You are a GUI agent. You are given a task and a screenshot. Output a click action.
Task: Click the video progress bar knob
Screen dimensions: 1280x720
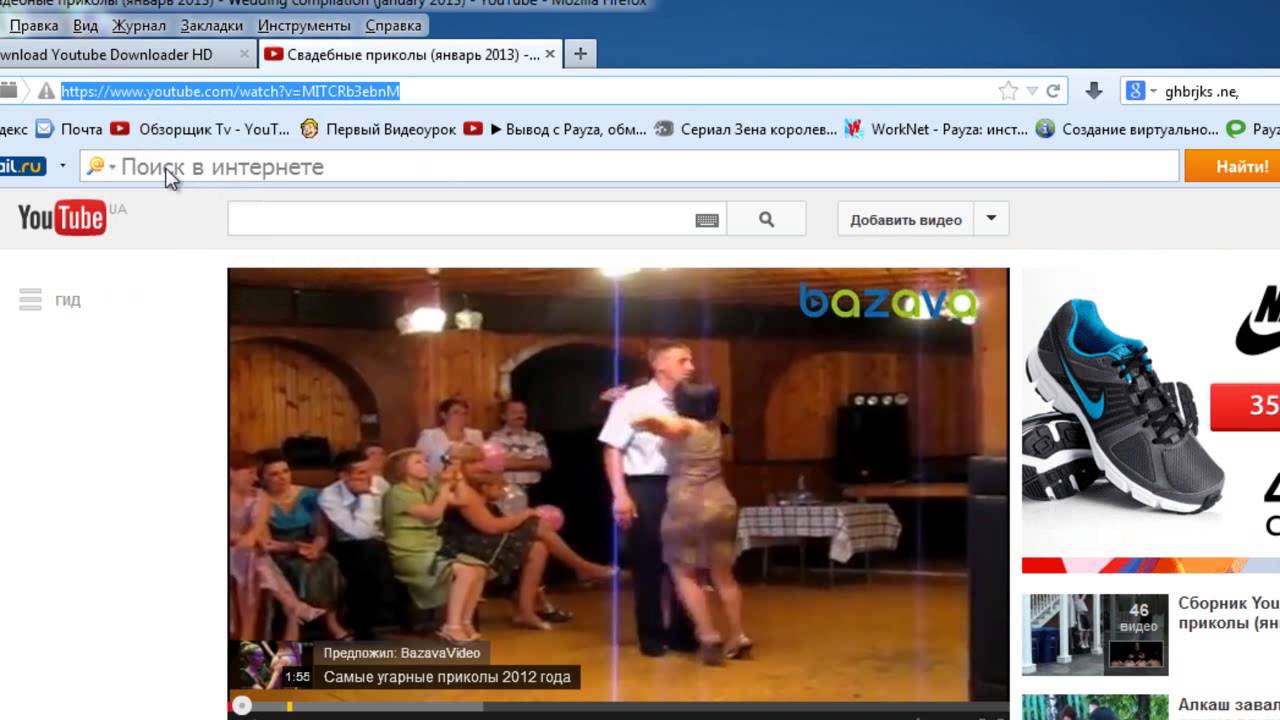coord(242,706)
